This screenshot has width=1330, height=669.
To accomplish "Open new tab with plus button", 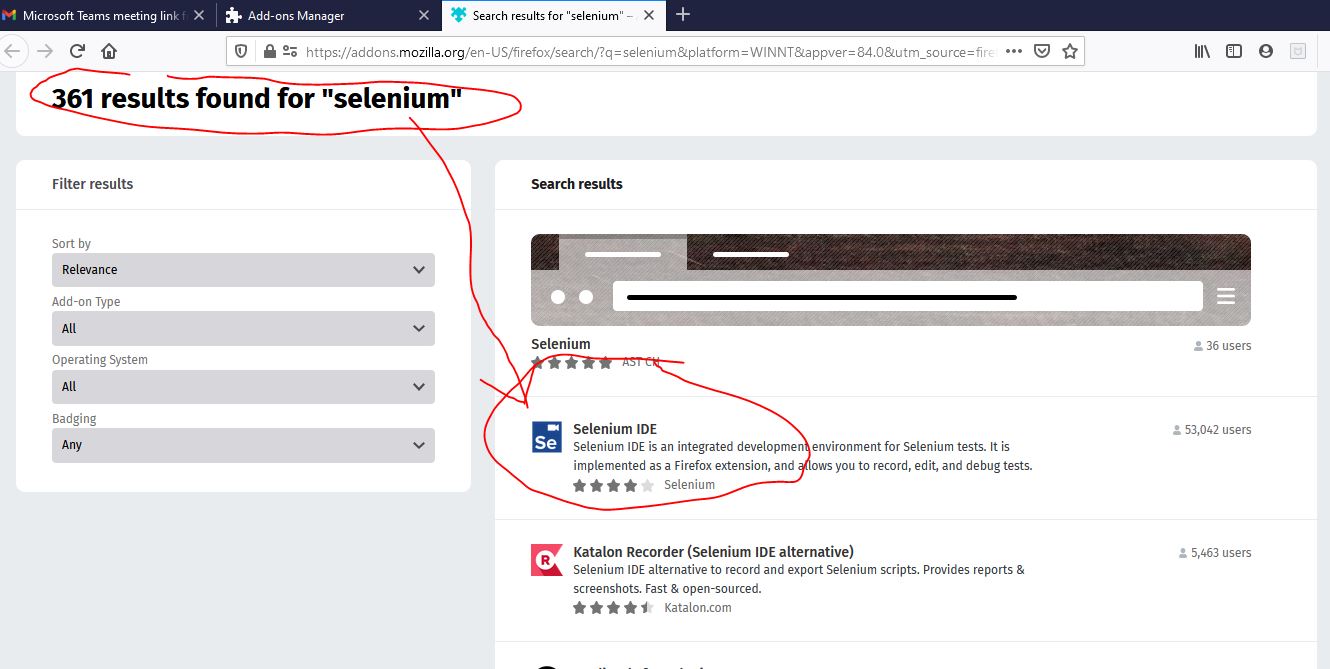I will pos(683,15).
